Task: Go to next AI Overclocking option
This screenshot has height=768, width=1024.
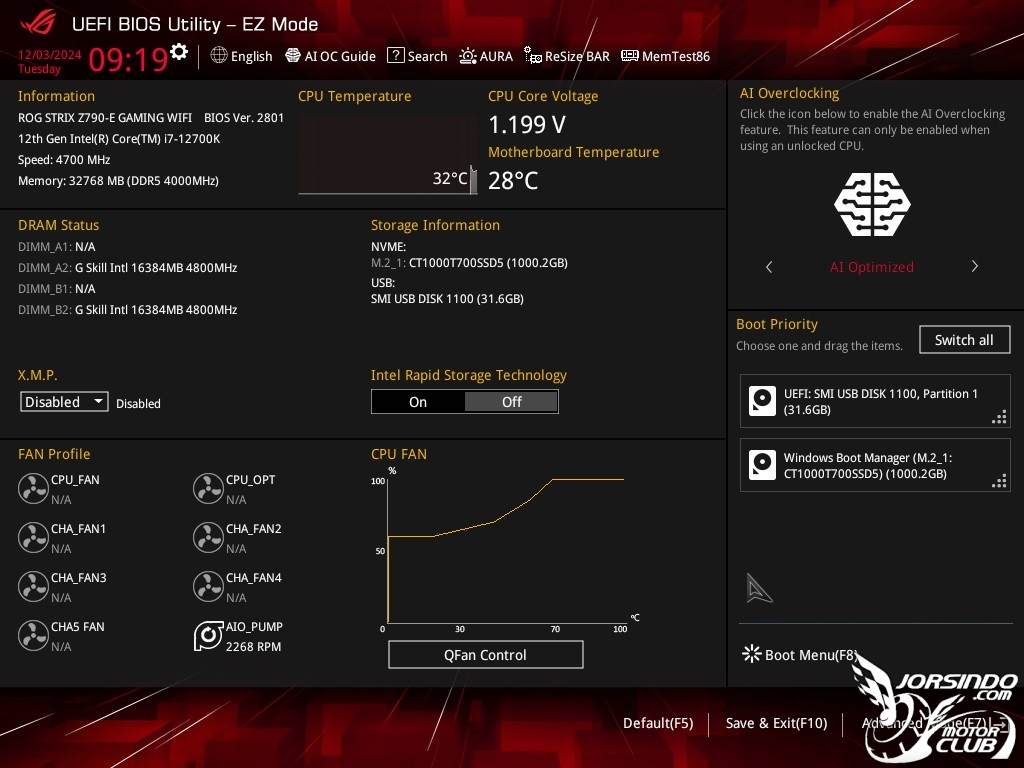Action: point(974,266)
